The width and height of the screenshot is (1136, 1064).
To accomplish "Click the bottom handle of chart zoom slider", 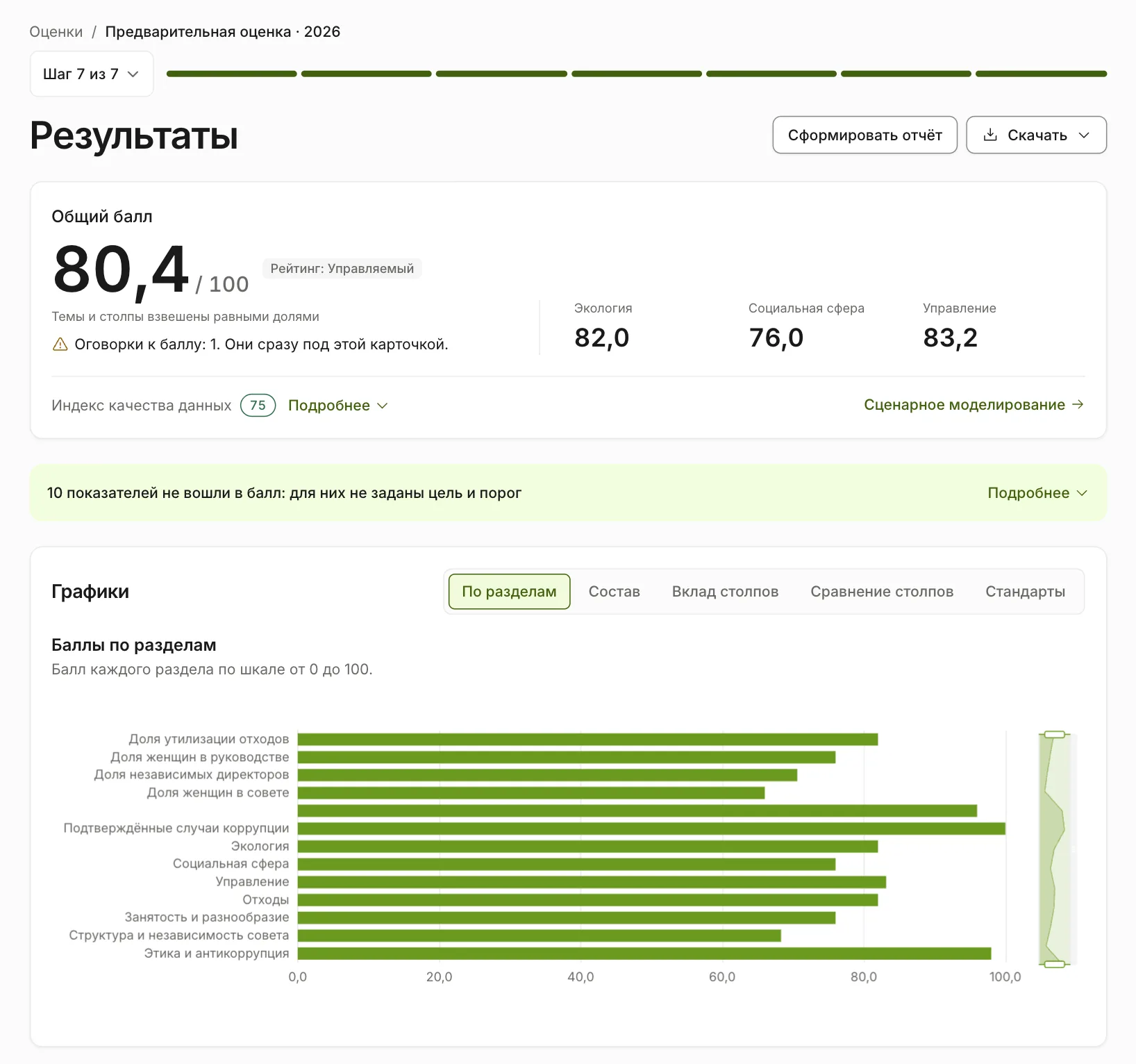I will coord(1054,964).
